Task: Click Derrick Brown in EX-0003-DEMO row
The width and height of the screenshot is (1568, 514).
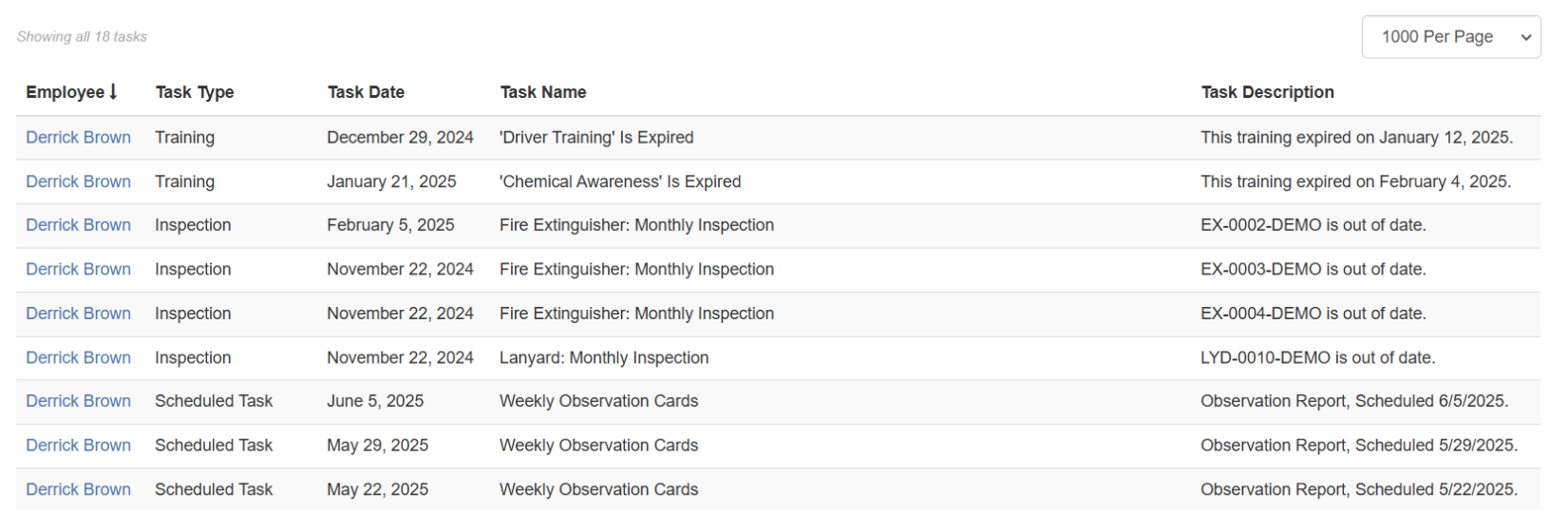Action: coord(78,270)
